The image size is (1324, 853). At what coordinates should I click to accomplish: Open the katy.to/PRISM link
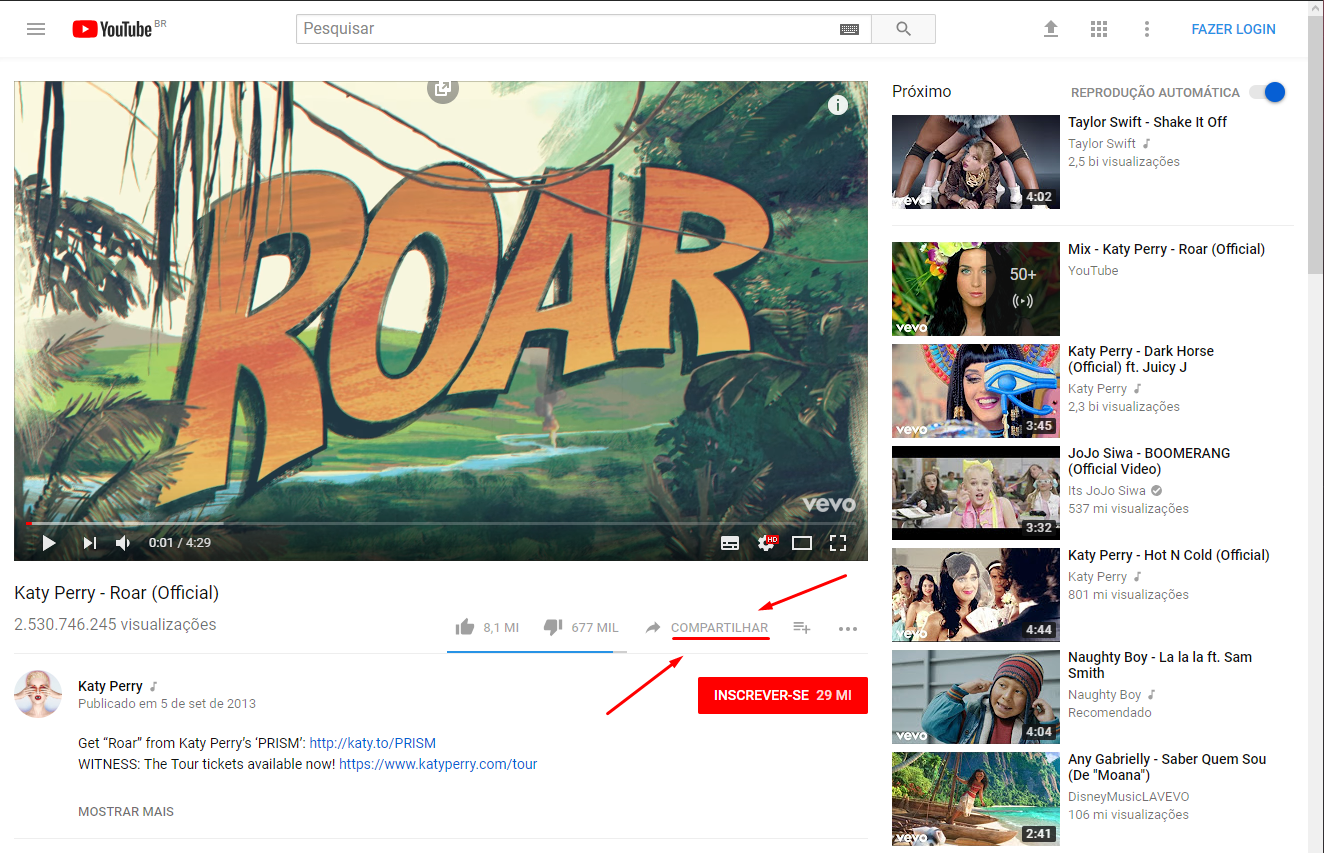(373, 743)
